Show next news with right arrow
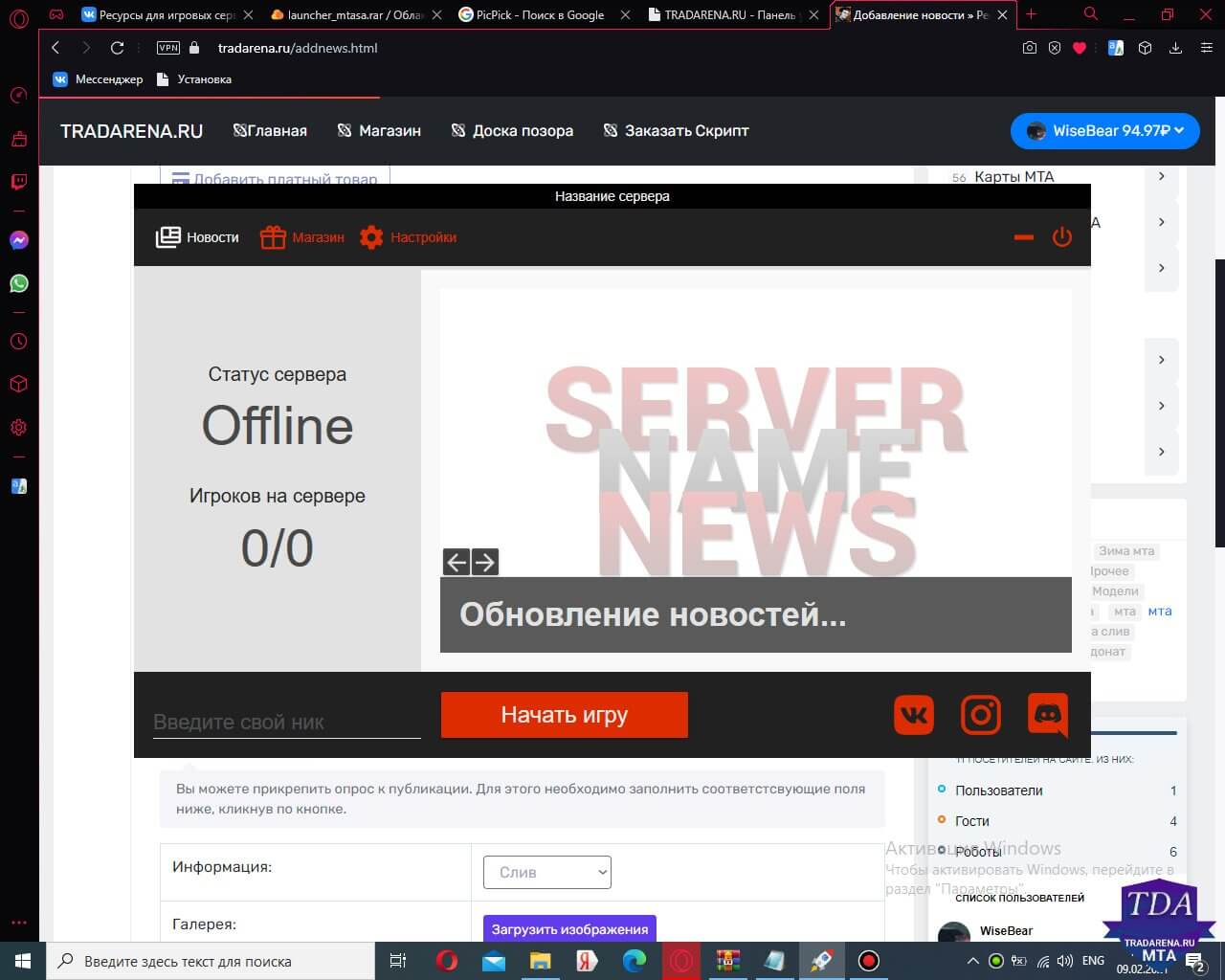1225x980 pixels. 485,562
